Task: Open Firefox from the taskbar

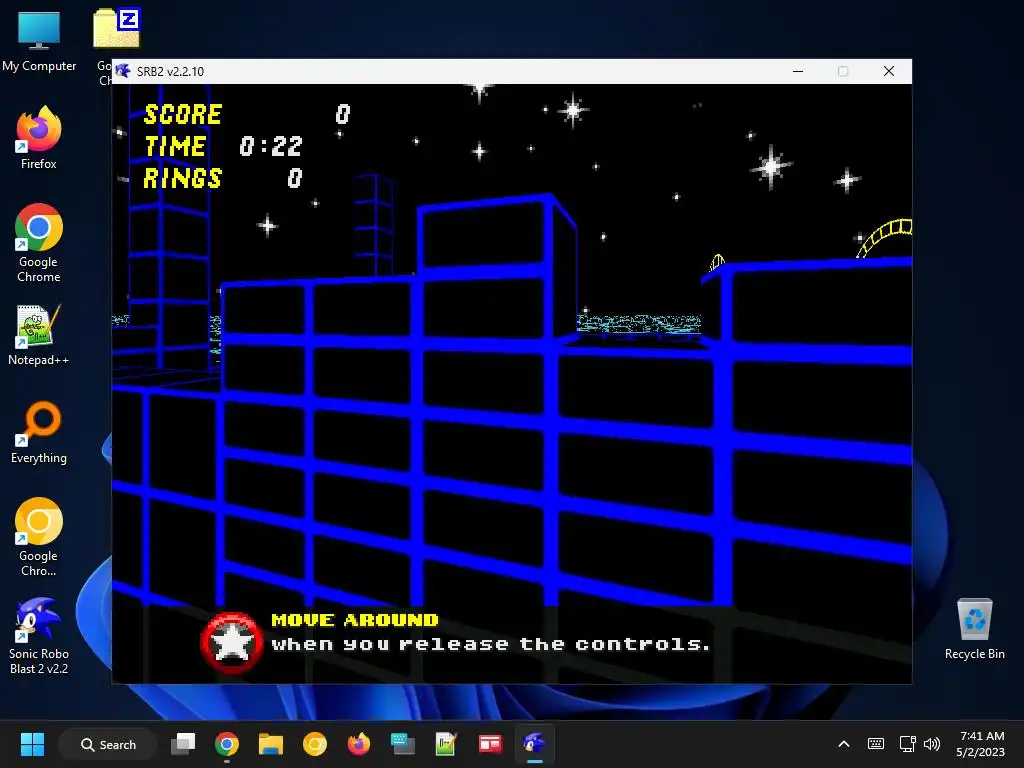Action: [359, 744]
